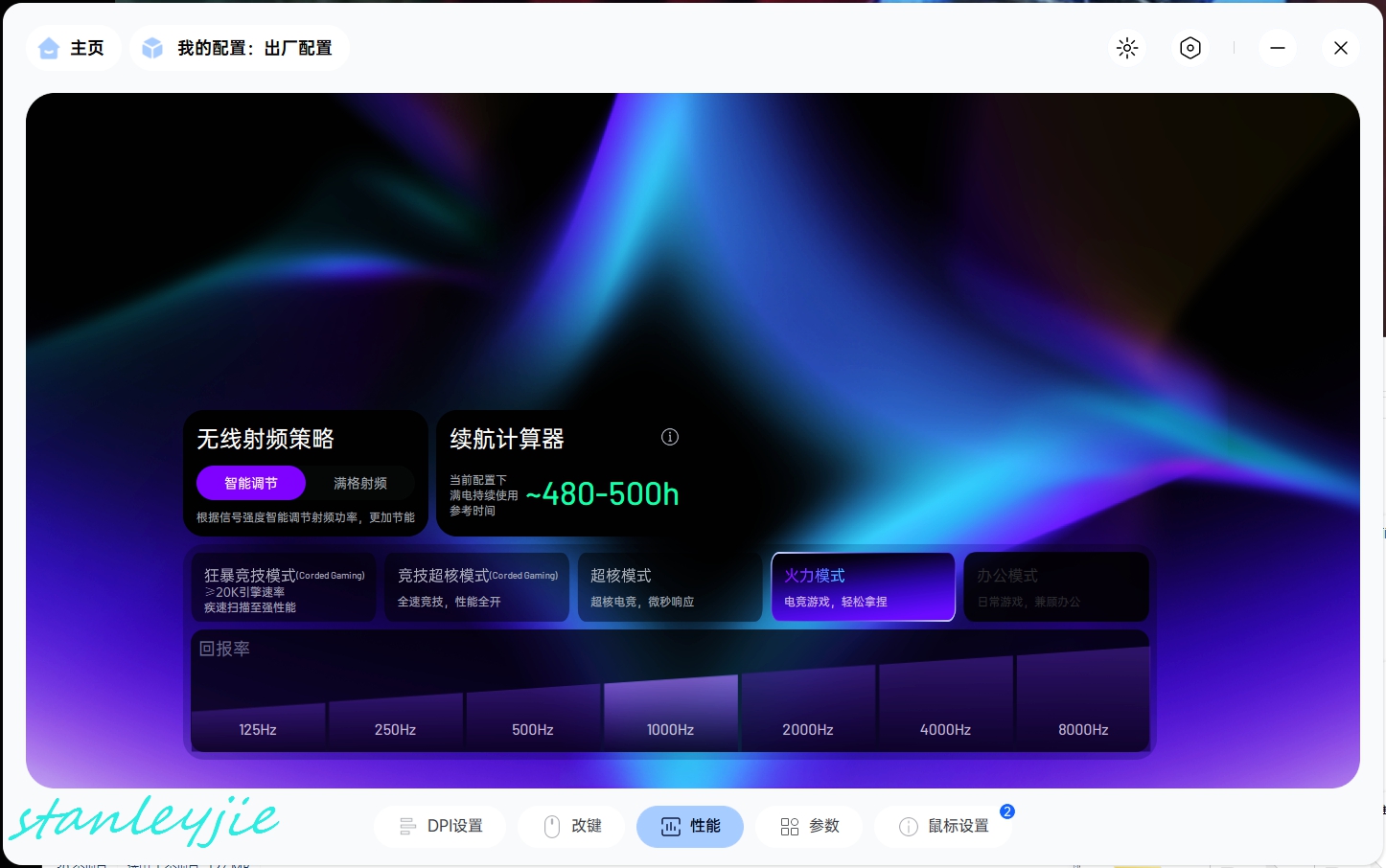
Task: Switch to DPI设置 tab
Action: [440, 826]
